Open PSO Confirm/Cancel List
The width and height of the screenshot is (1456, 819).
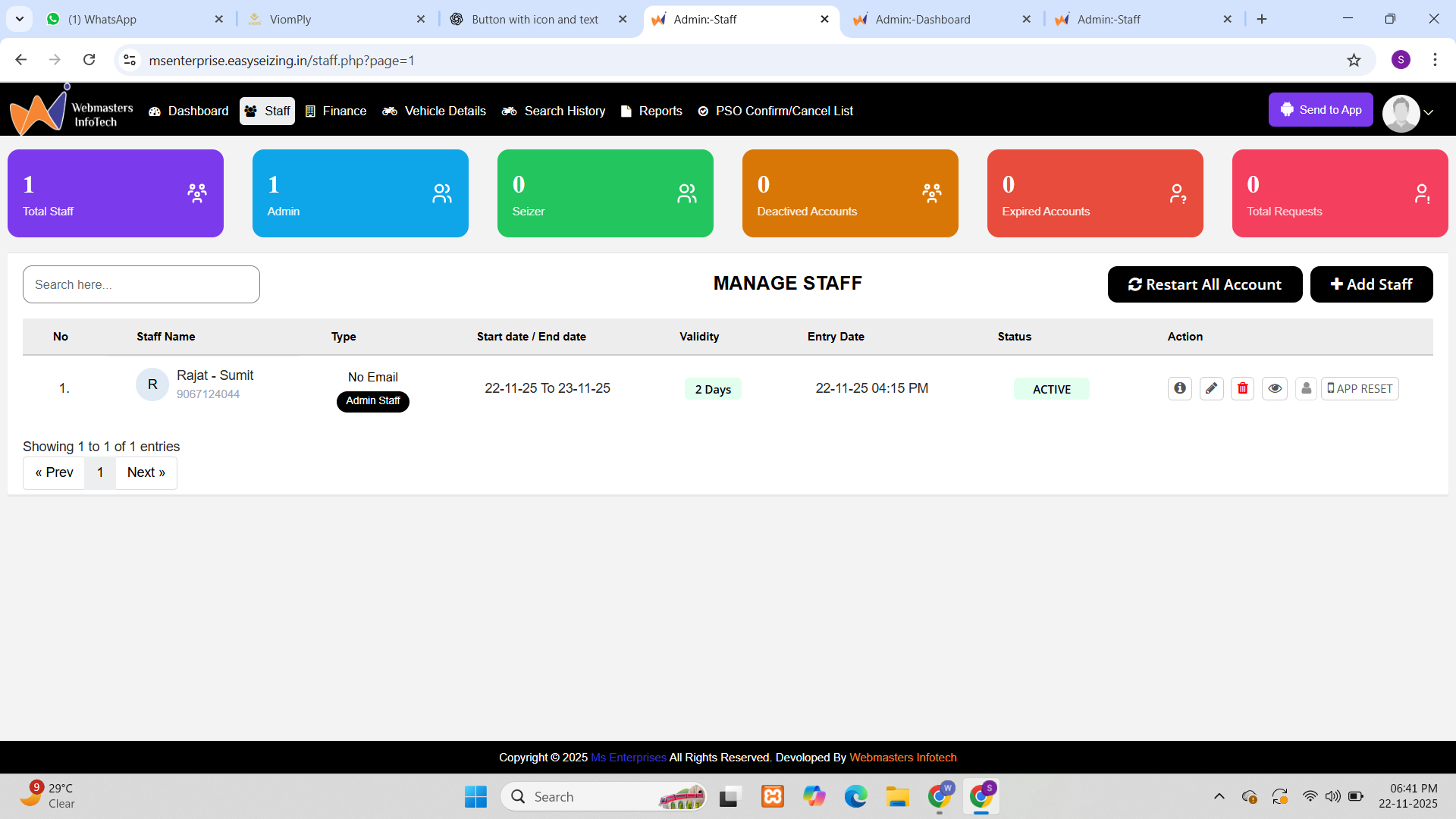pyautogui.click(x=776, y=111)
